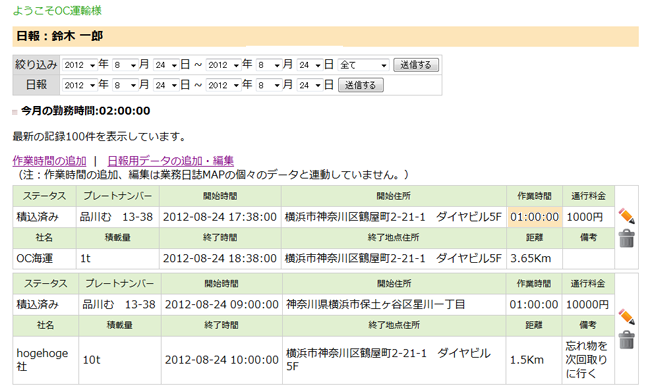The image size is (648, 391).
Task: Open the 作業時間の追加 link
Action: point(50,161)
